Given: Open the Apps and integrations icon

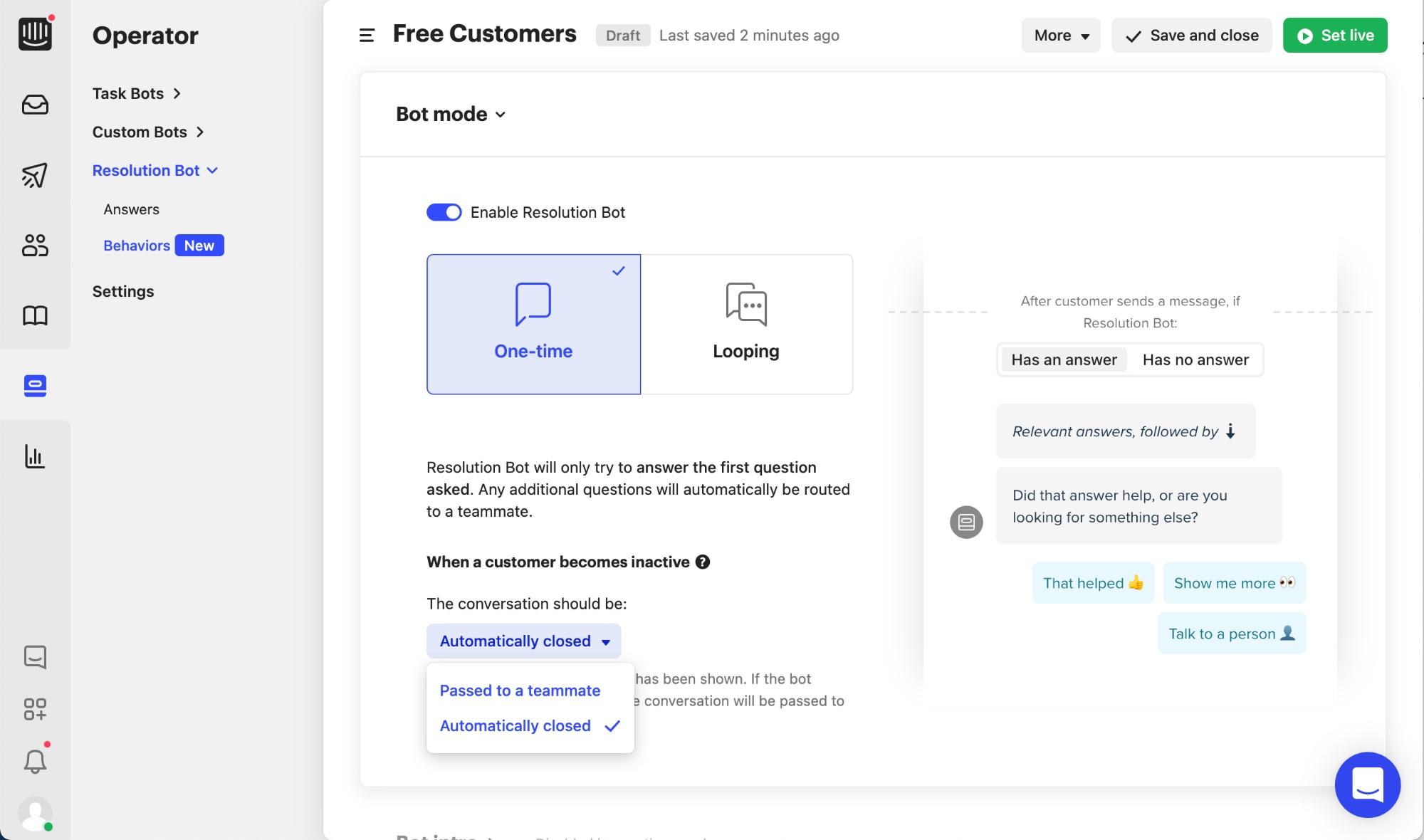Looking at the screenshot, I should coord(35,710).
